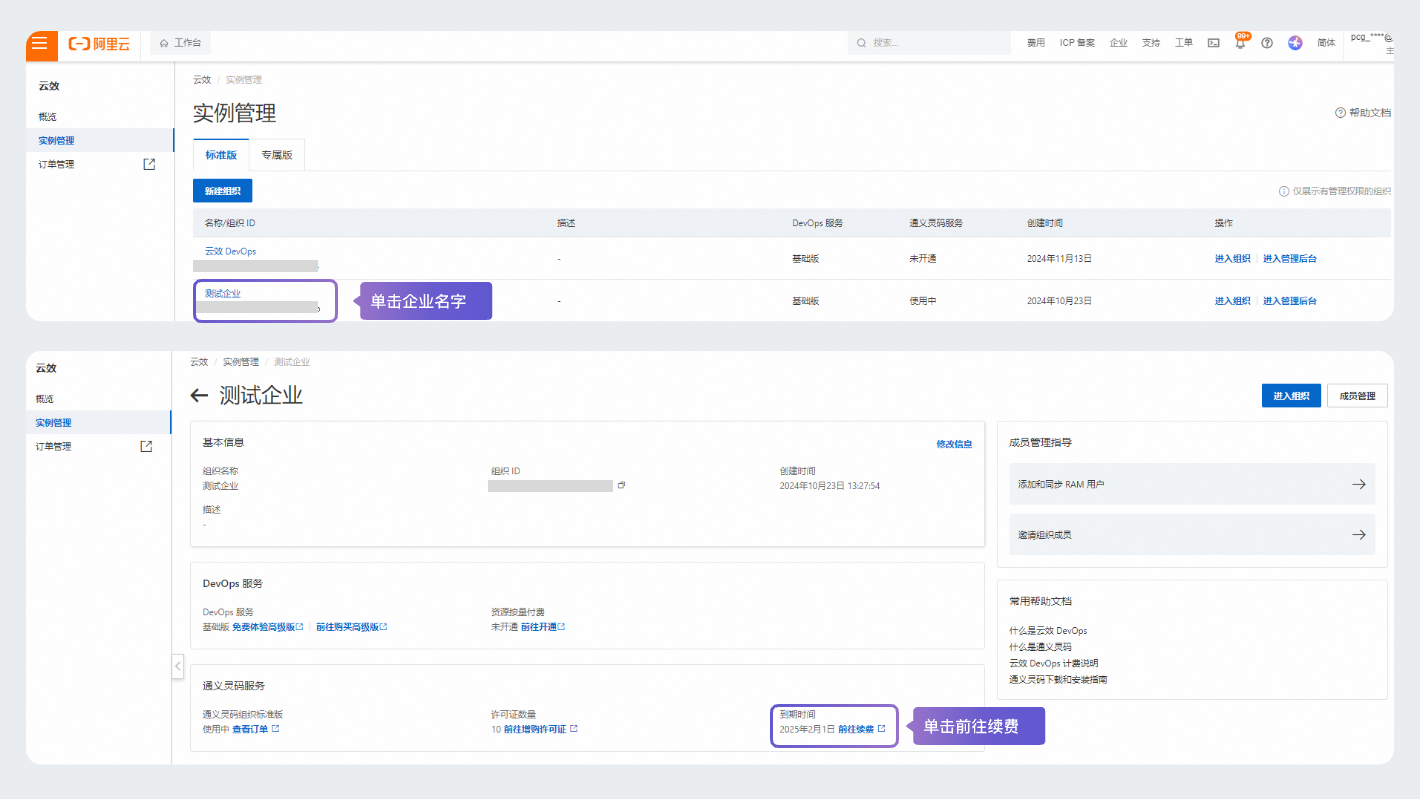Click 进入管理后台 in the 云效 DevOps row

pos(1290,259)
